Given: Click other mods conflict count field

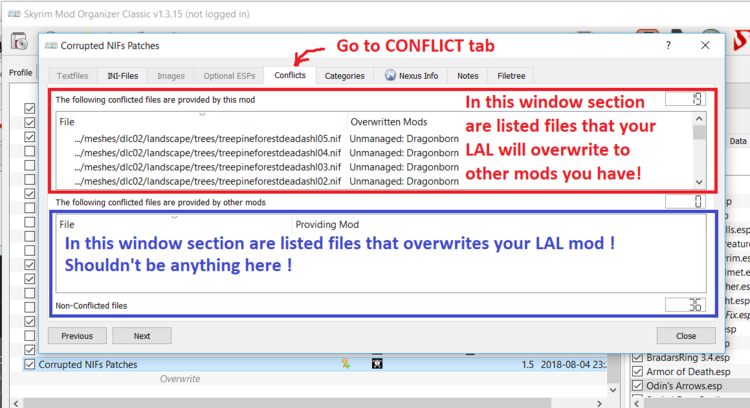Looking at the screenshot, I should click(685, 201).
